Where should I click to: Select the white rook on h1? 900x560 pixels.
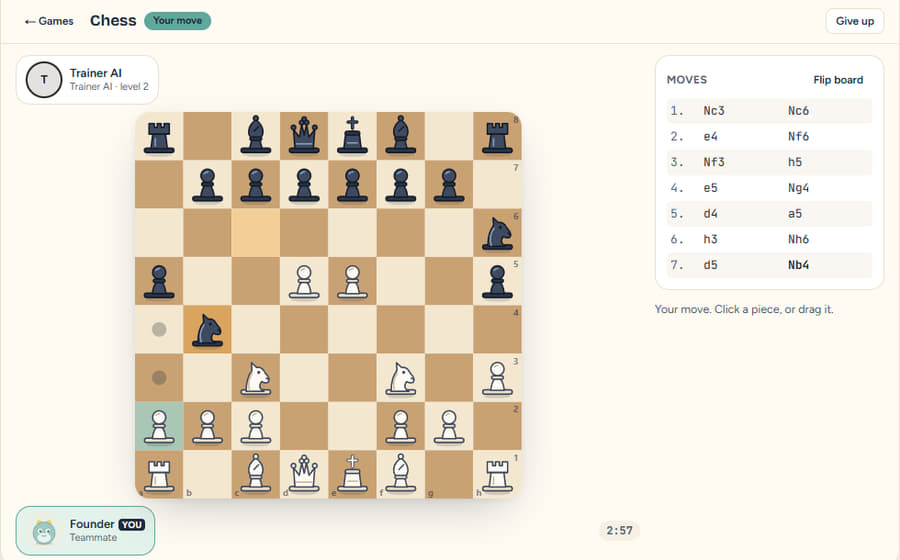tap(497, 475)
